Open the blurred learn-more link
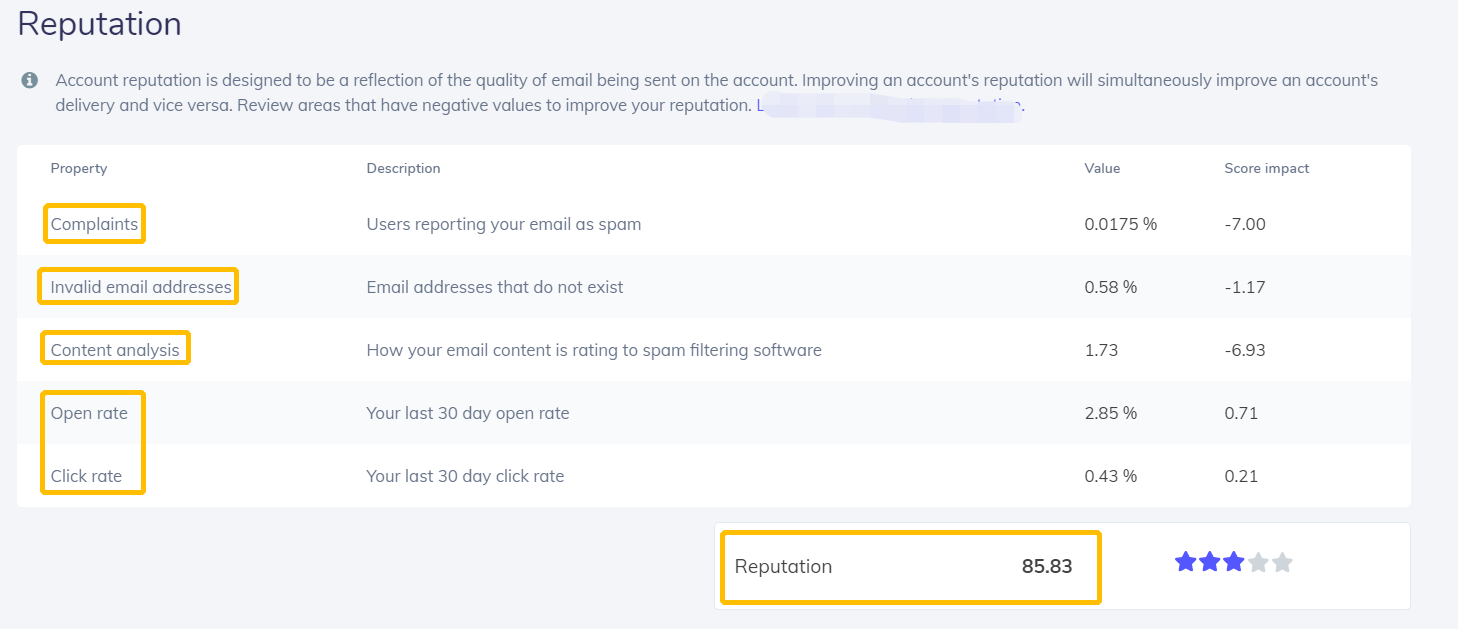 pos(890,106)
